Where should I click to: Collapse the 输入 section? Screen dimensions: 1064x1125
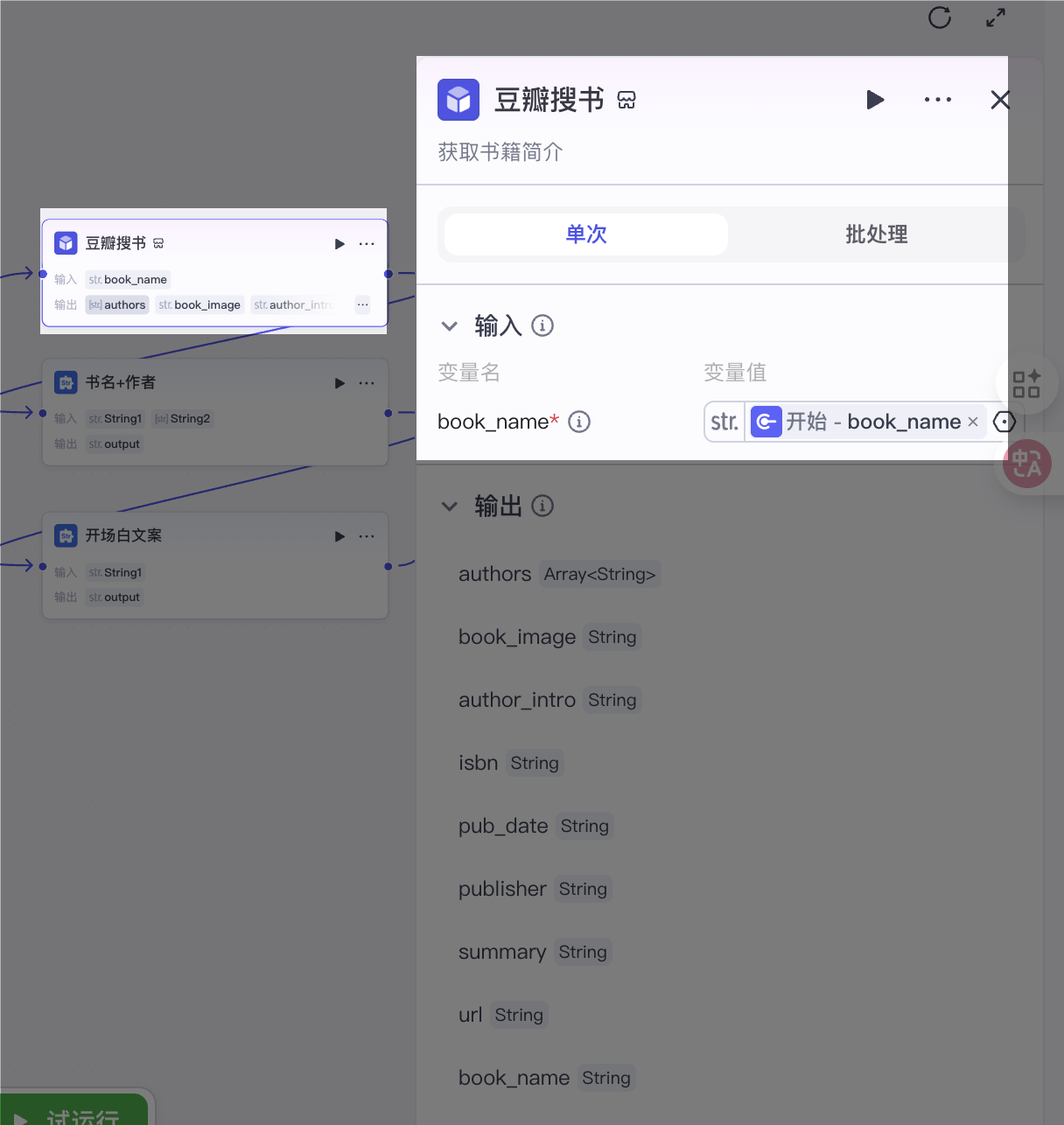click(450, 326)
